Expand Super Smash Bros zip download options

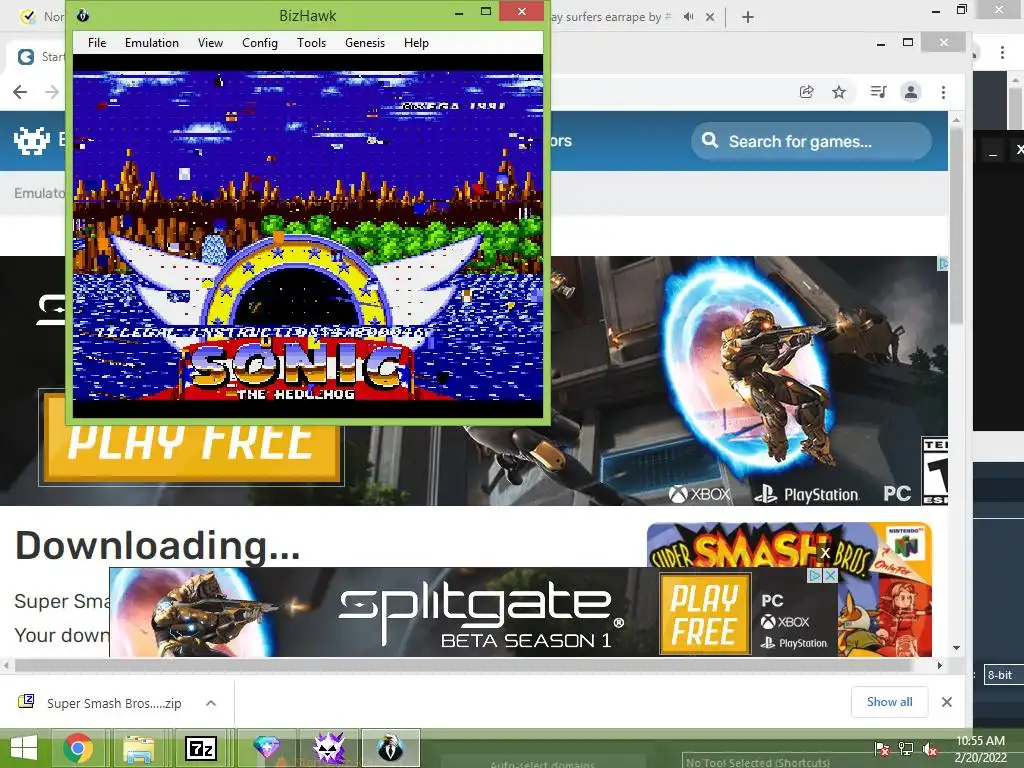[x=211, y=703]
